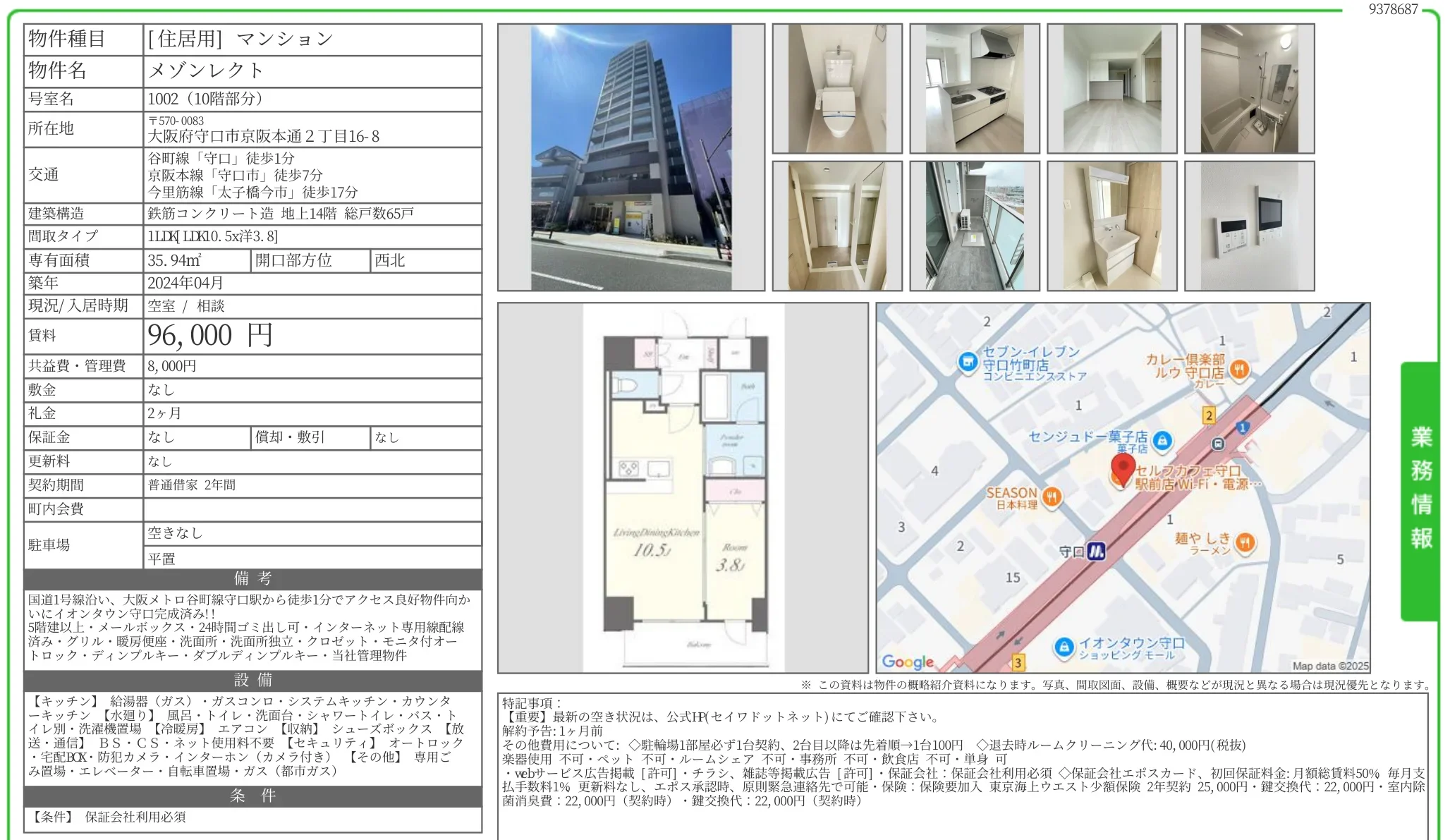This screenshot has height=840, width=1450.
Task: Select the green 業務情報 side tab
Action: coord(1420,489)
